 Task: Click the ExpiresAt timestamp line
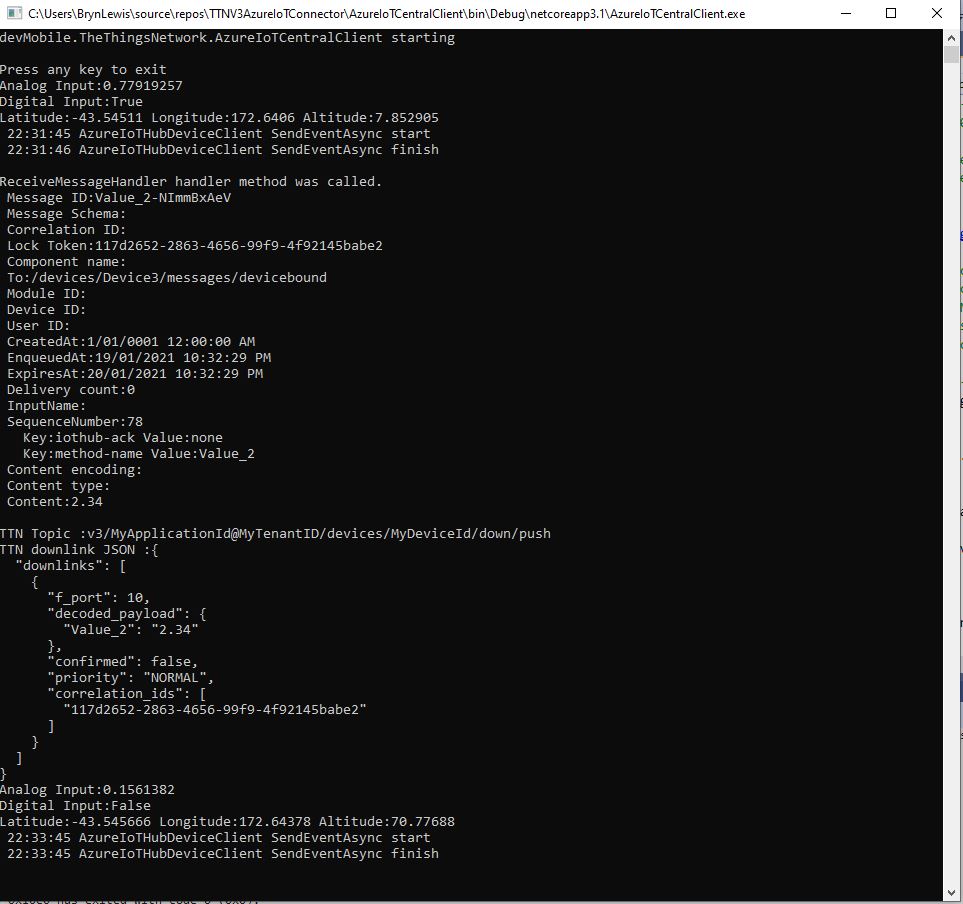[134, 374]
